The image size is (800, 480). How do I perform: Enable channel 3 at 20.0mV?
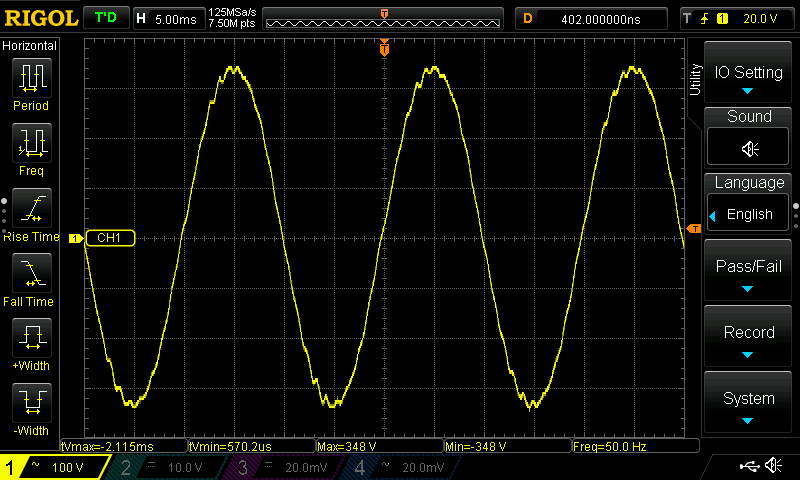point(286,467)
